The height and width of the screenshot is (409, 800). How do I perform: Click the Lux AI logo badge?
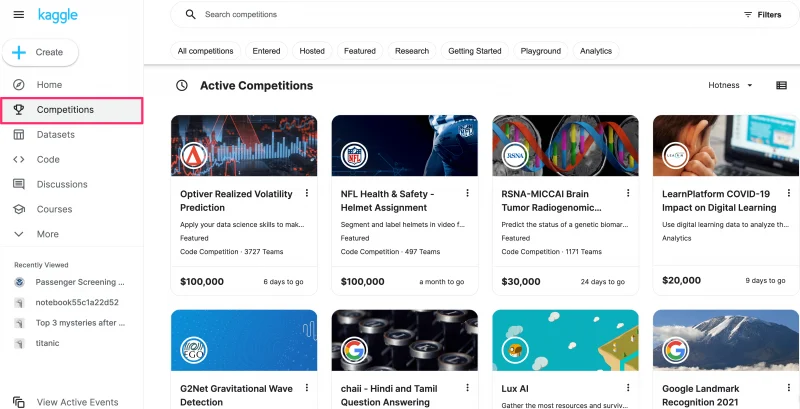(x=515, y=350)
